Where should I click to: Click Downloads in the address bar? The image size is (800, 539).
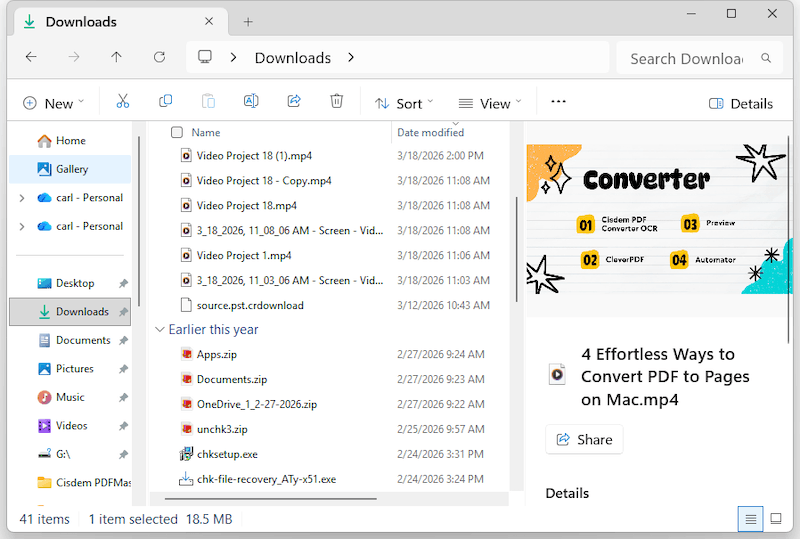click(293, 58)
